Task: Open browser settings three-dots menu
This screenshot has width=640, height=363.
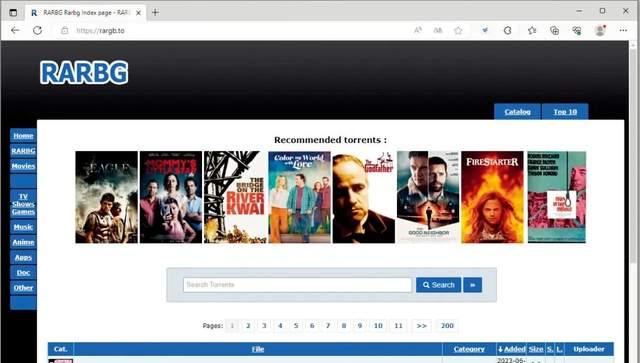Action: point(623,30)
